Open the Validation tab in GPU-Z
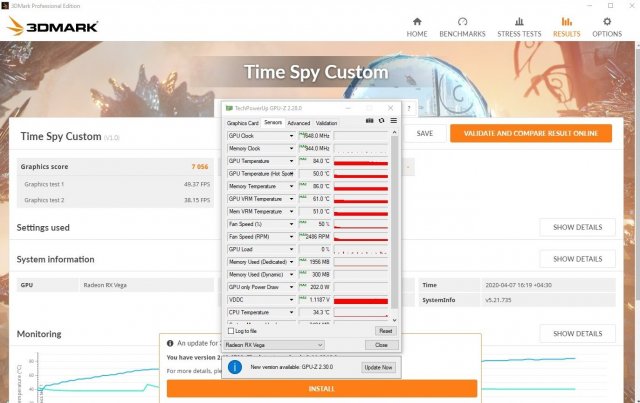This screenshot has height=403, width=640. click(326, 123)
